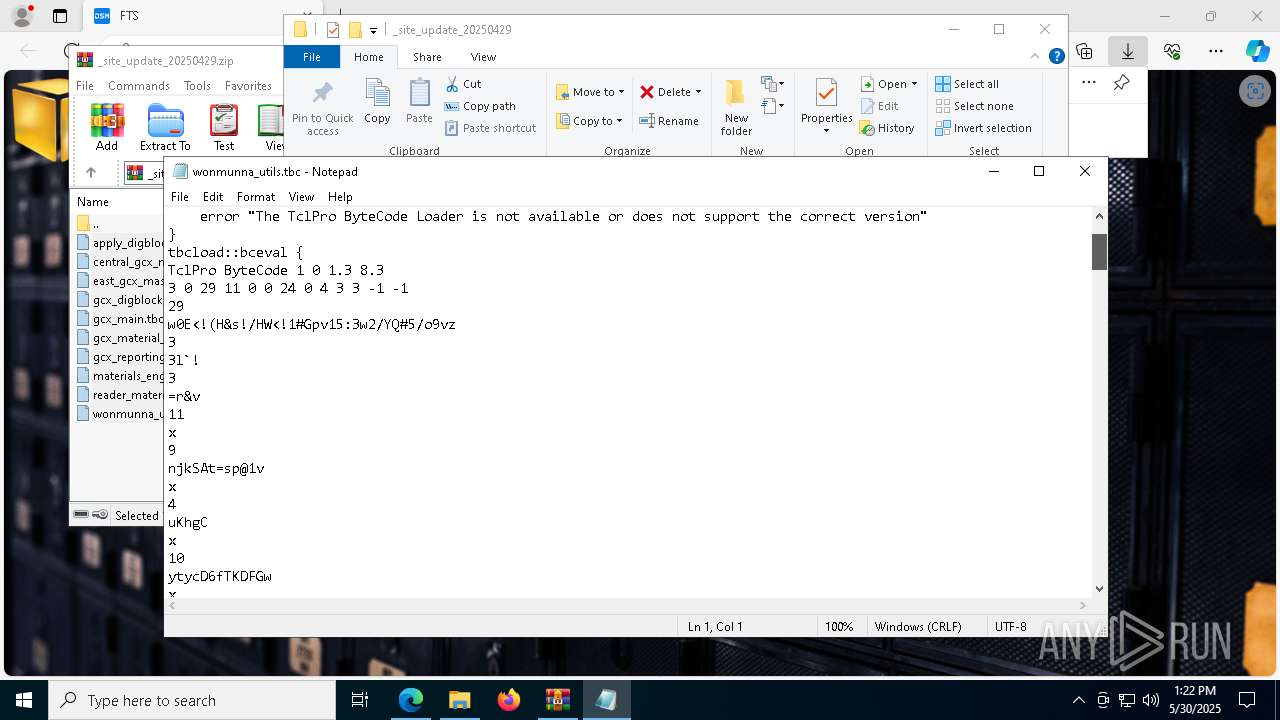This screenshot has width=1280, height=720.
Task: Open Notepad Format menu
Action: pyautogui.click(x=256, y=197)
